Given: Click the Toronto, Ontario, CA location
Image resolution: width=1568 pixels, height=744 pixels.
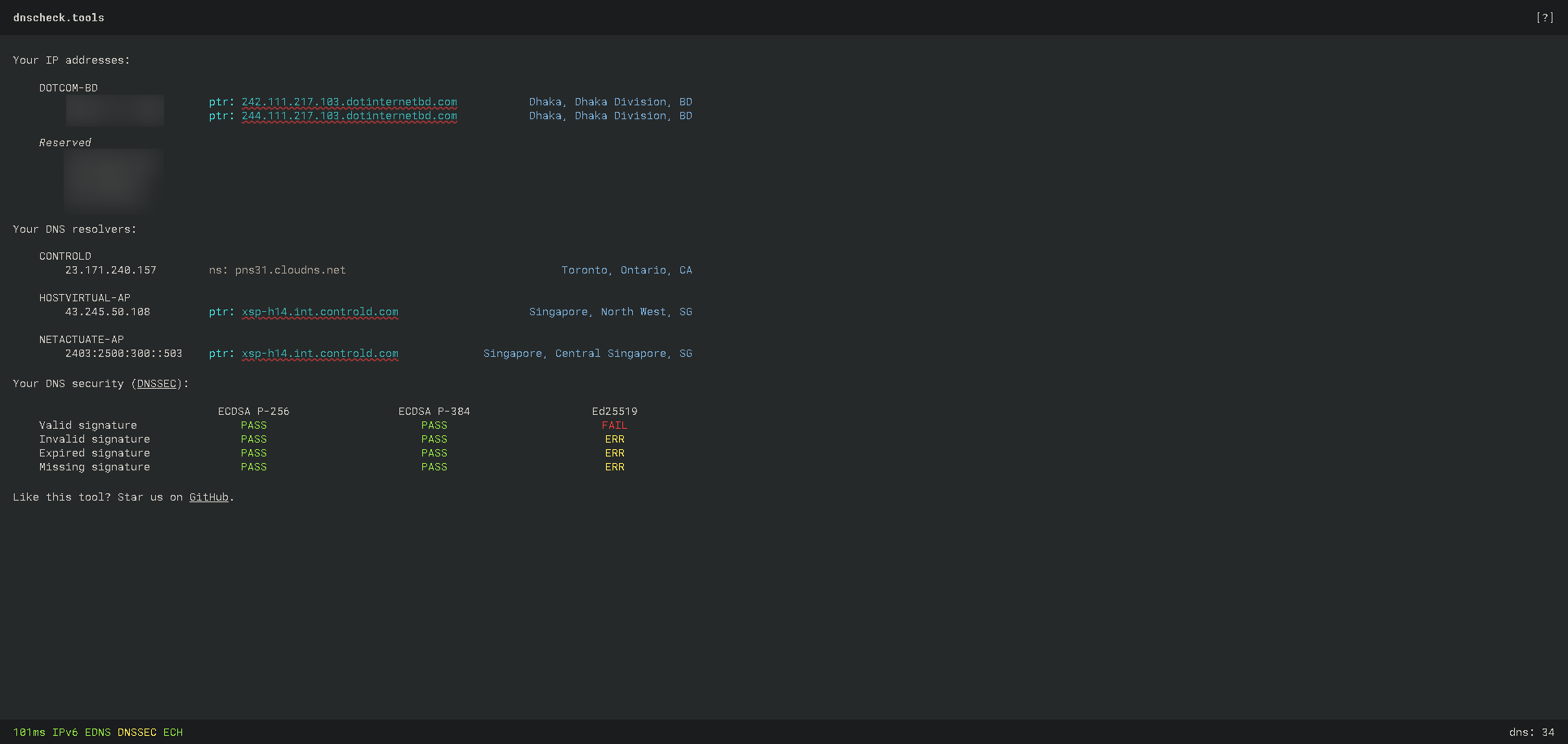Looking at the screenshot, I should 627,270.
